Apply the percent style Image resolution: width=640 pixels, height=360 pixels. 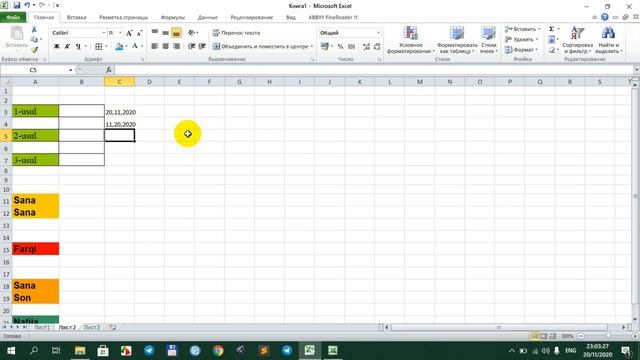[x=340, y=47]
